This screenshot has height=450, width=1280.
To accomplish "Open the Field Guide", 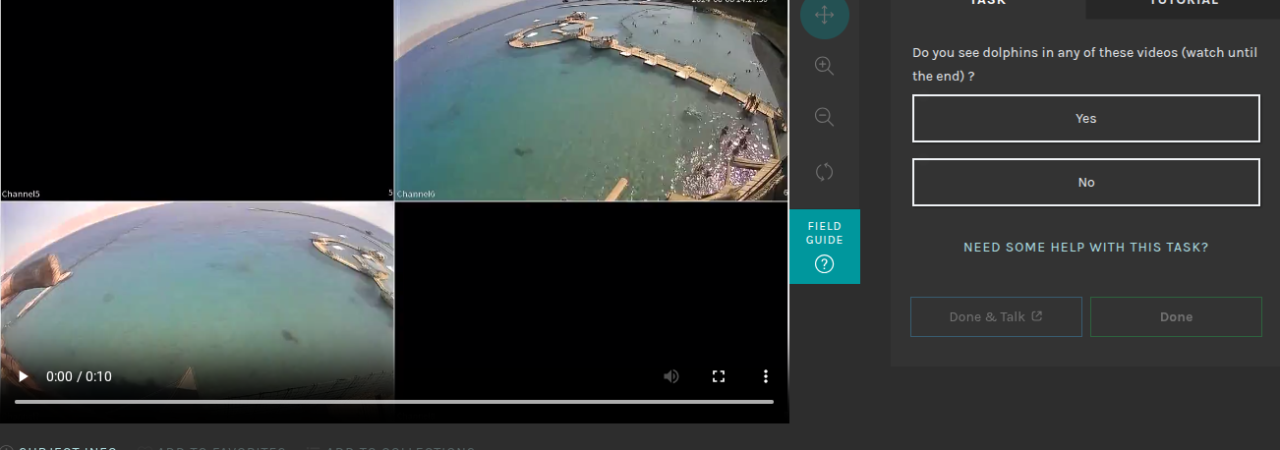I will [x=824, y=247].
